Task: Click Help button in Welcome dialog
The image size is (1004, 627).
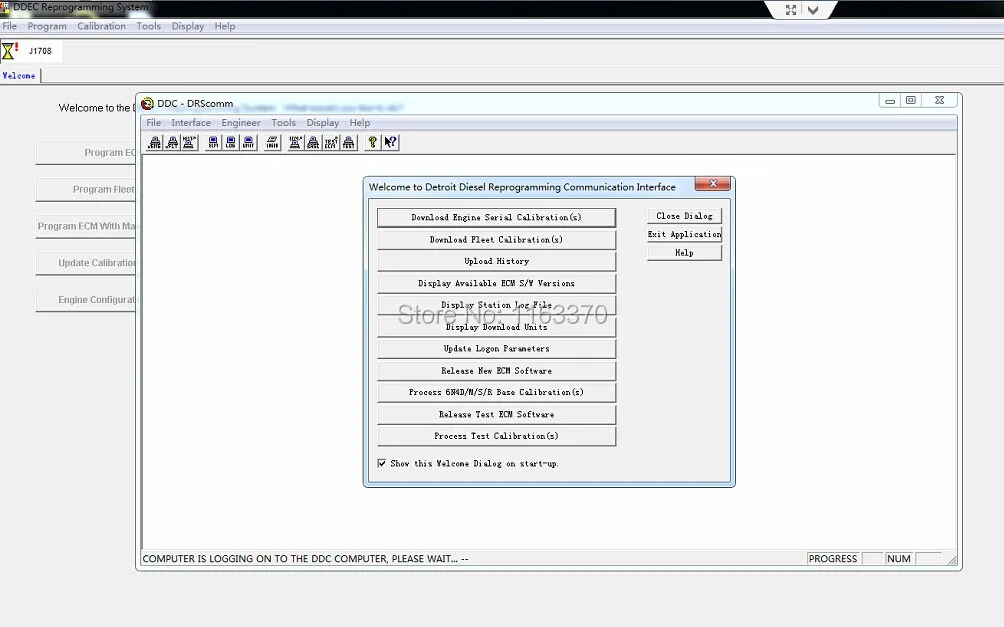Action: [x=684, y=253]
